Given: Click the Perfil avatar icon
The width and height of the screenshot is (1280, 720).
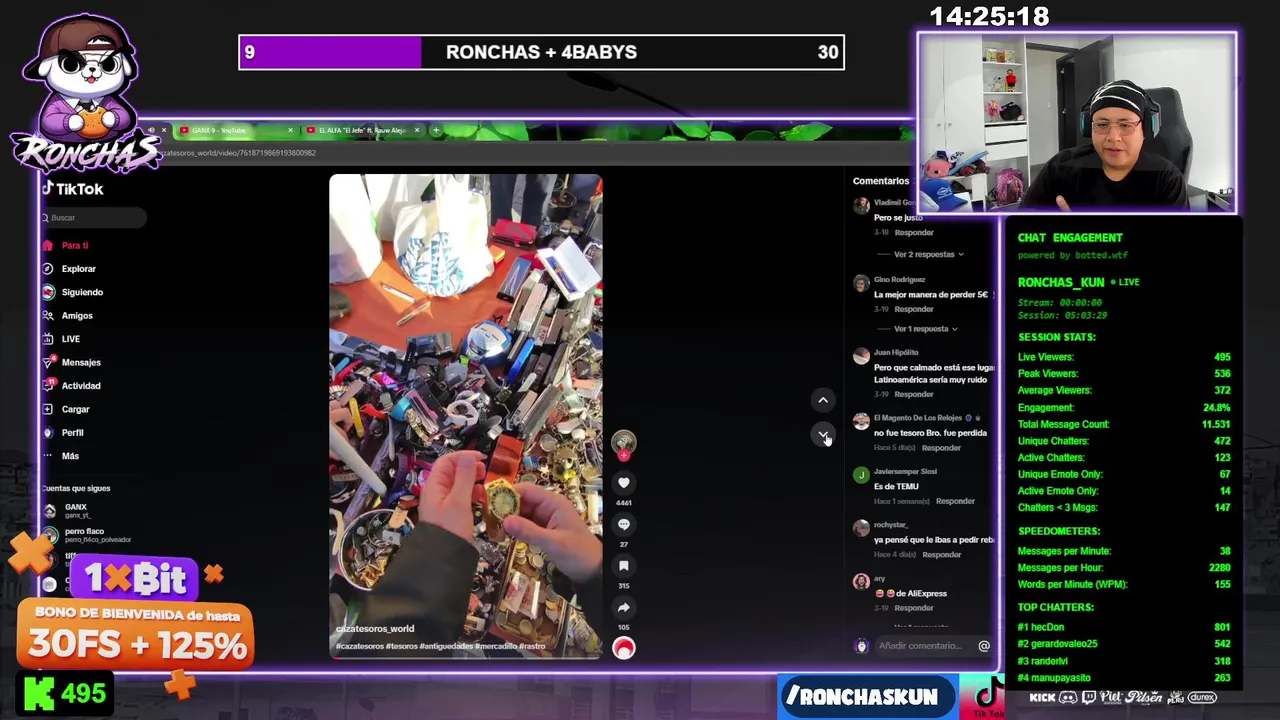Looking at the screenshot, I should pyautogui.click(x=48, y=433).
